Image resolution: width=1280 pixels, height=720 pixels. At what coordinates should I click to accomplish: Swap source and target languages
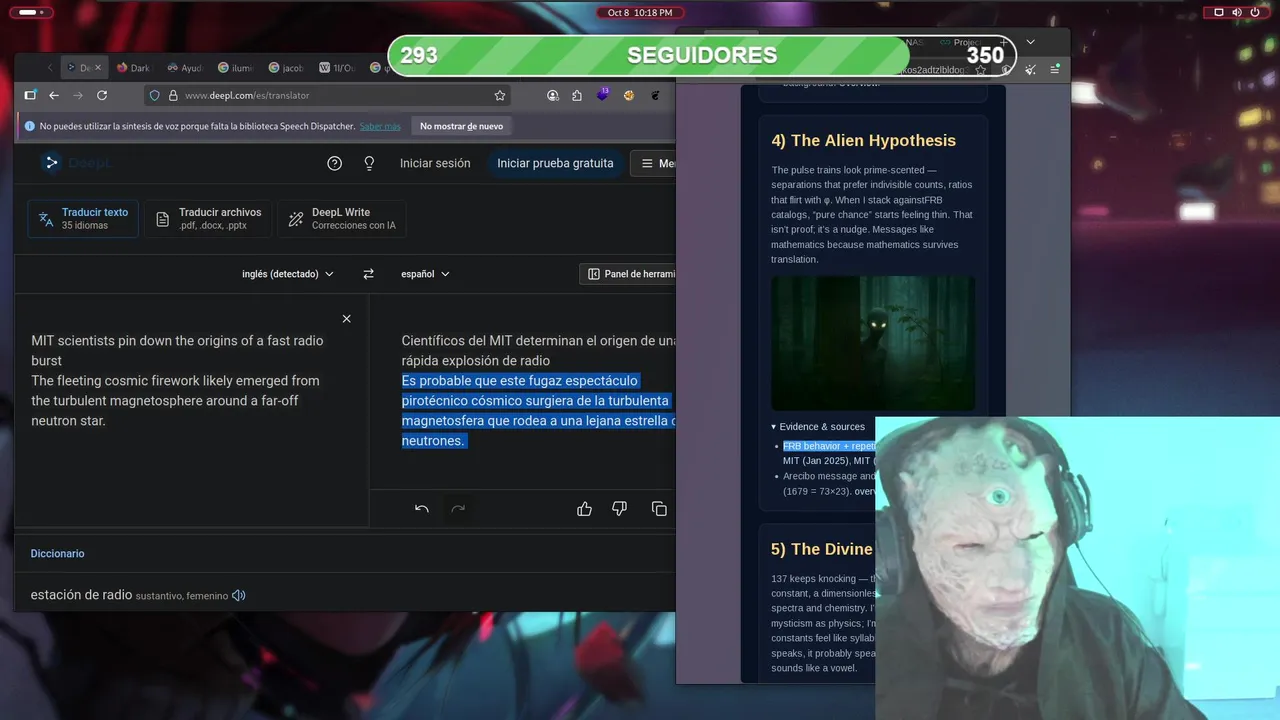pyautogui.click(x=368, y=274)
